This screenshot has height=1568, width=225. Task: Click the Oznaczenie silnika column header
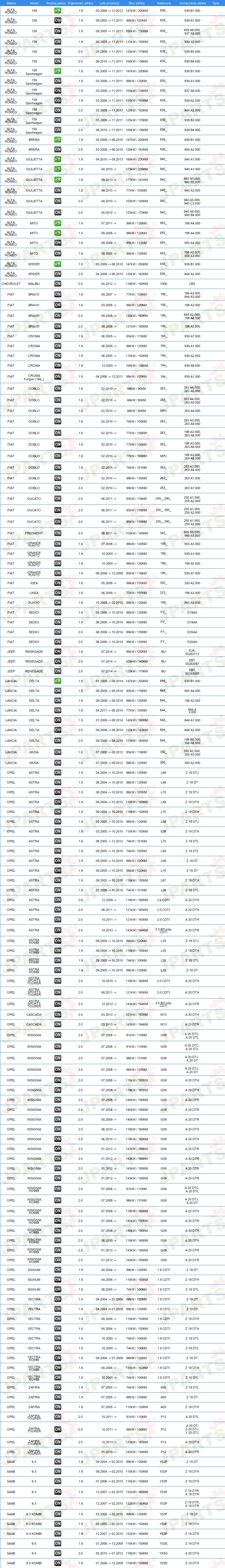click(192, 3)
